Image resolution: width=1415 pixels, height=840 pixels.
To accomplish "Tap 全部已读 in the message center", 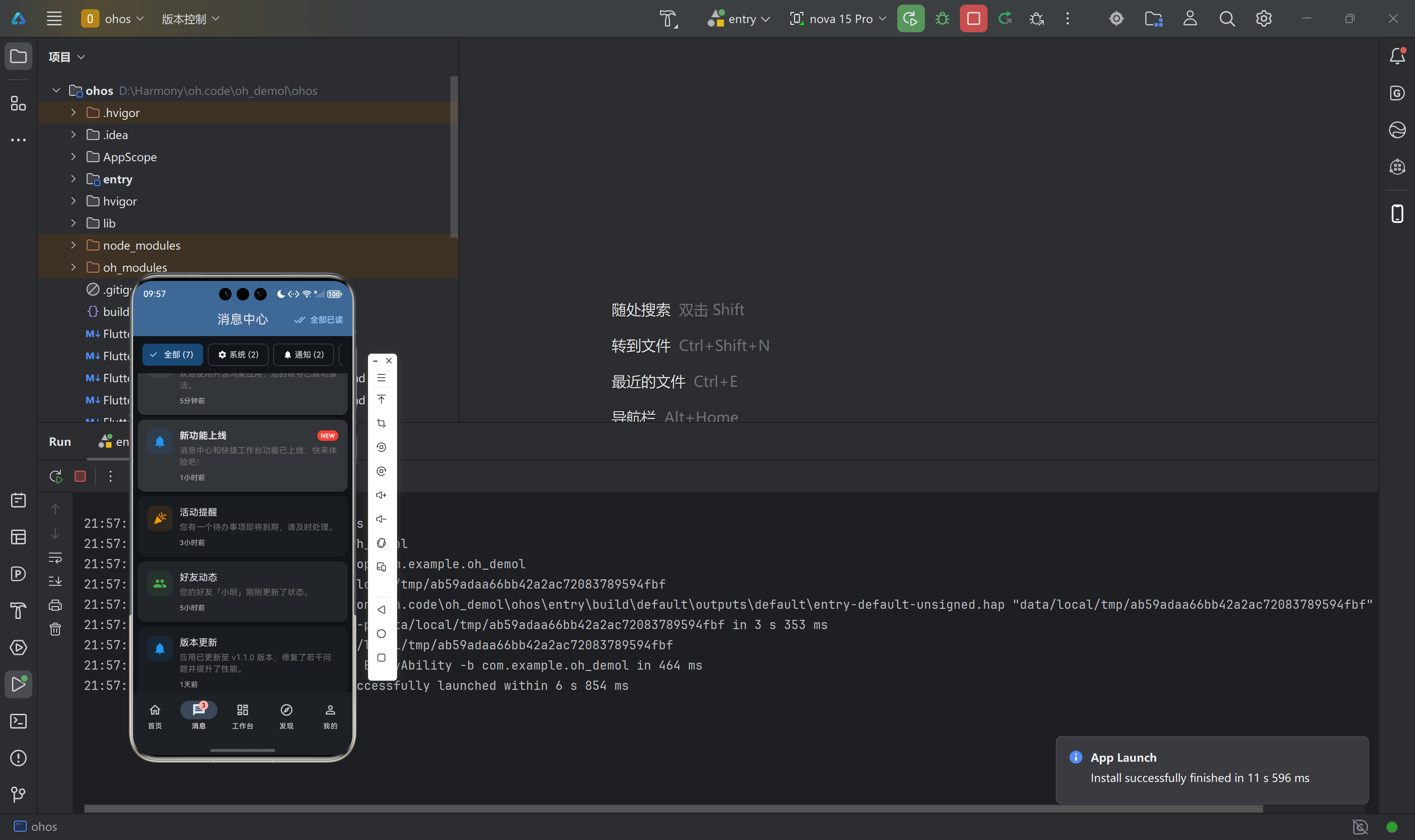I will click(x=319, y=319).
